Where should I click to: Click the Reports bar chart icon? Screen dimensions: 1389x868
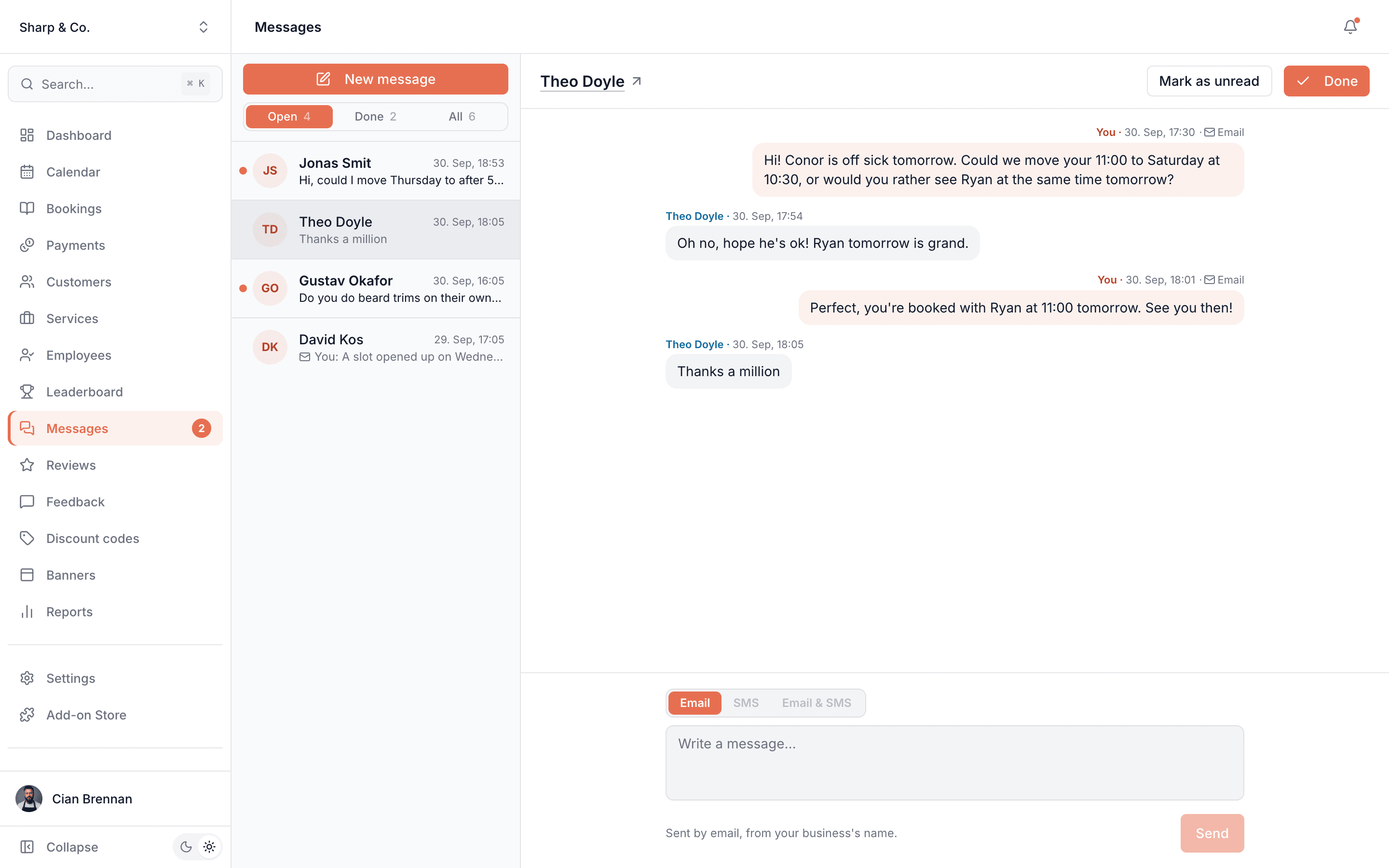(27, 611)
